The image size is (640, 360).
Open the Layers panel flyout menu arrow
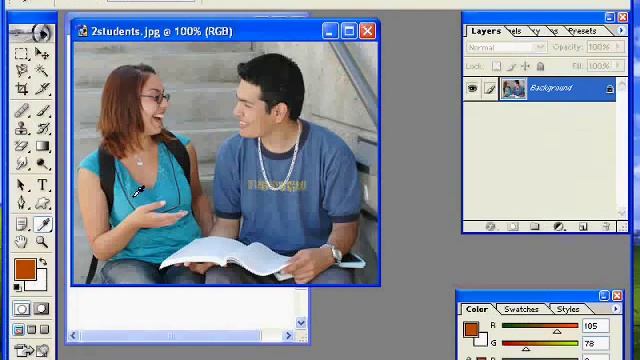(621, 31)
